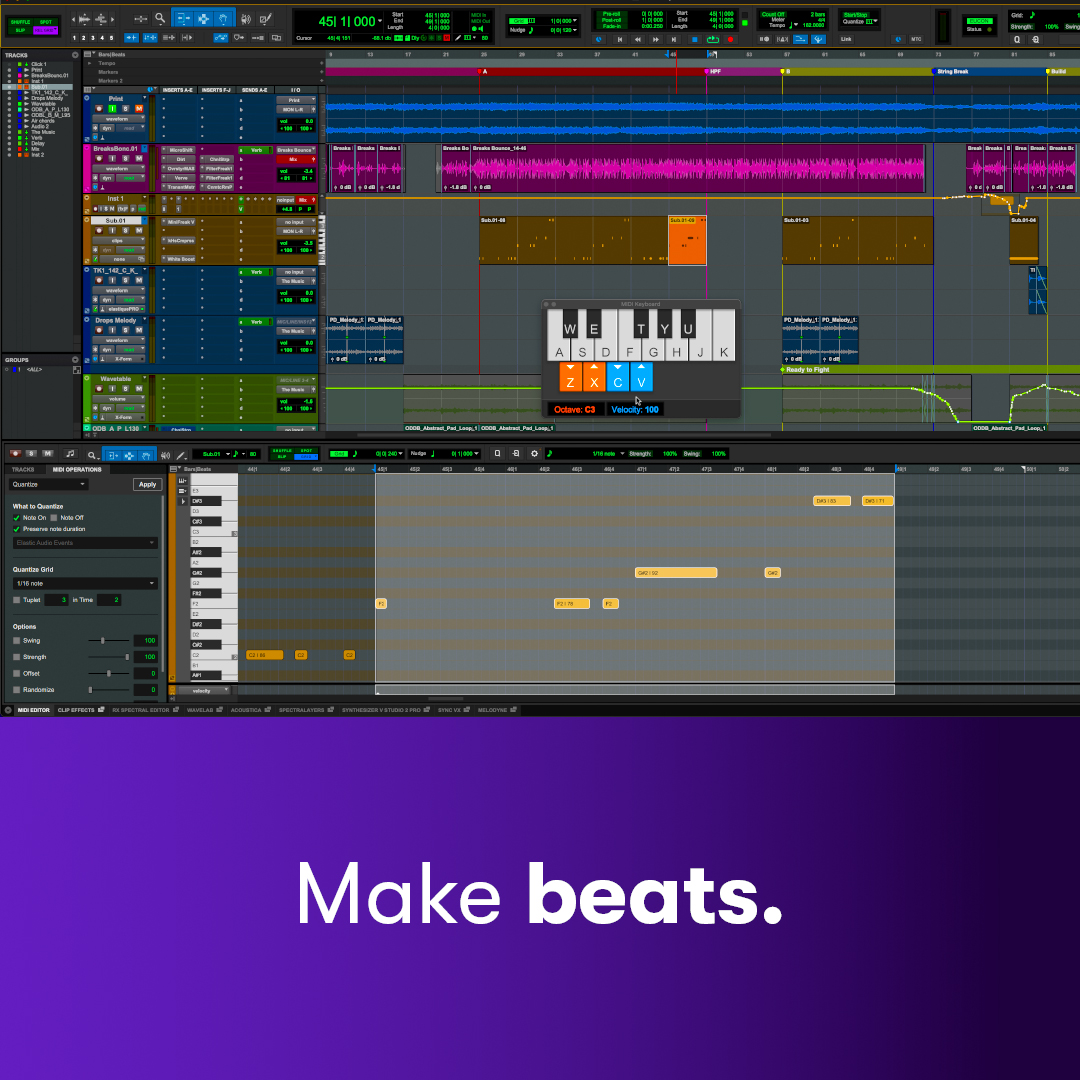1080x1080 pixels.
Task: Click the Fast Forward transport button
Action: click(x=656, y=39)
